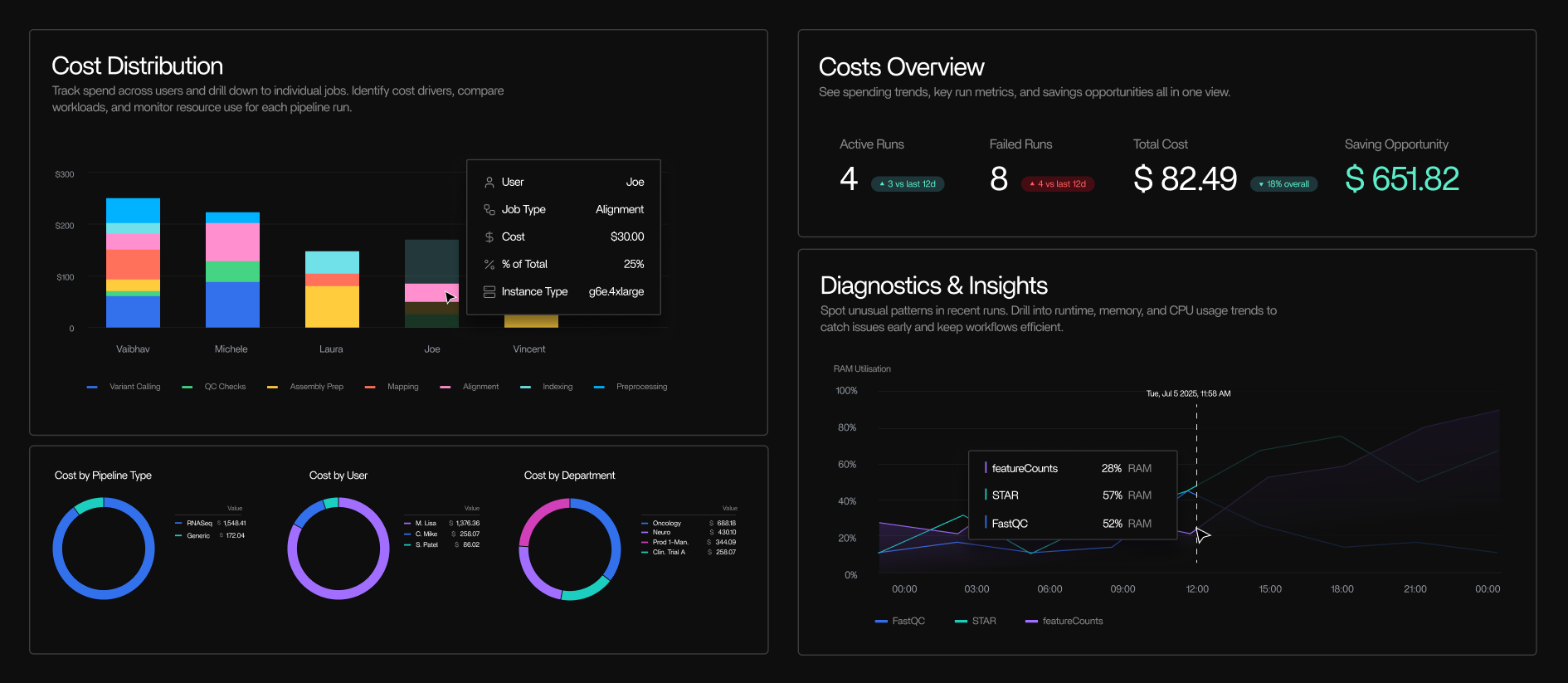Click the User icon in the tooltip
This screenshot has height=683, width=1568.
tap(489, 183)
